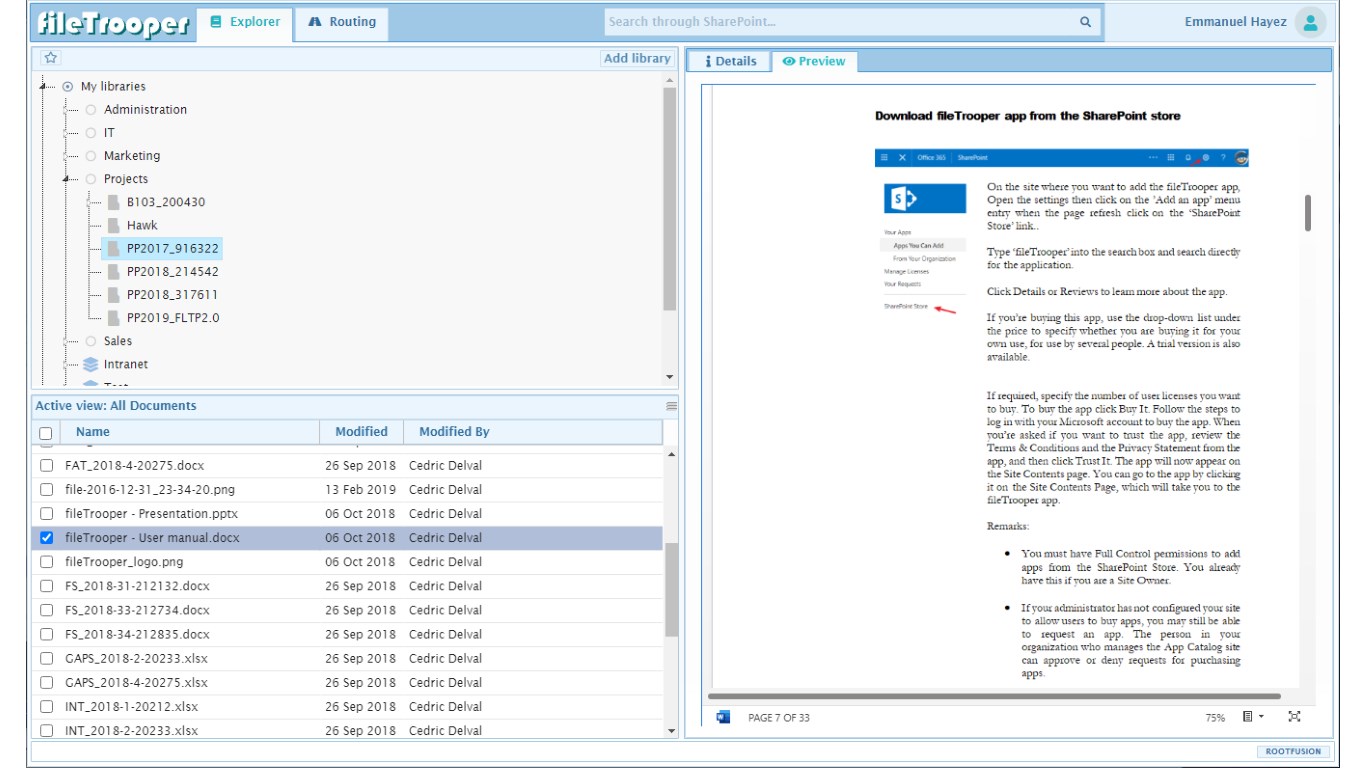
Task: Sort by the Modified By column header
Action: click(x=533, y=432)
